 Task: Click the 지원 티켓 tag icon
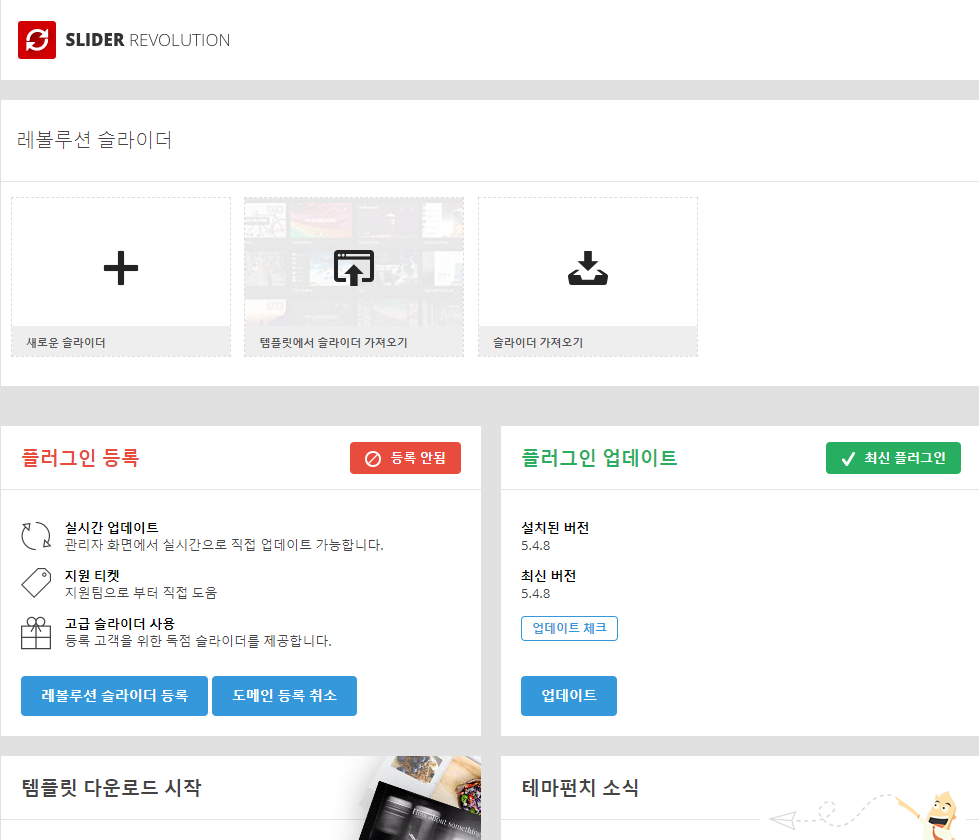(36, 583)
